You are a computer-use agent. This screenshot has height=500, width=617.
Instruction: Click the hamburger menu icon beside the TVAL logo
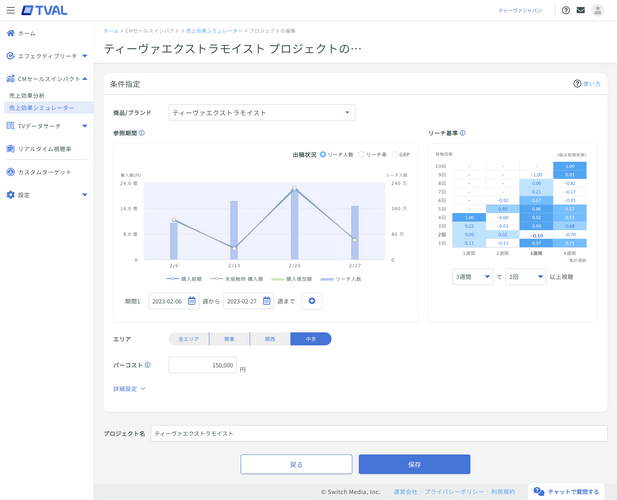(11, 10)
